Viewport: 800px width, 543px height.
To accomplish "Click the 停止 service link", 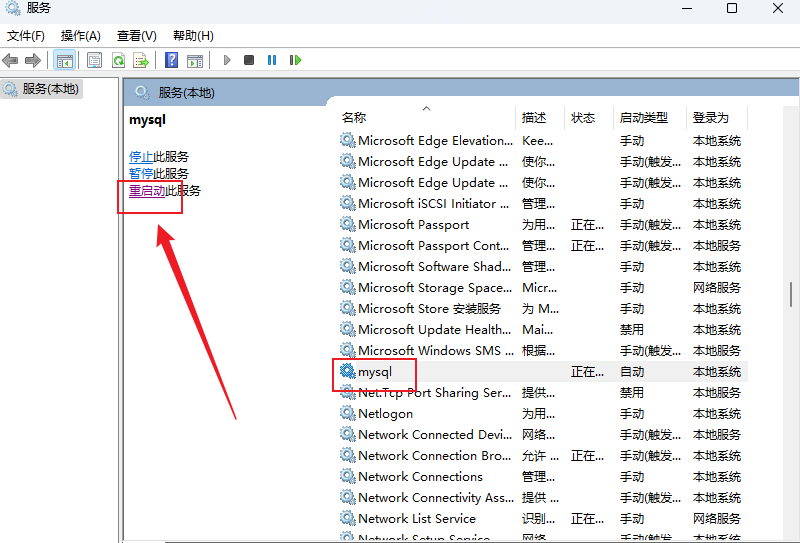I will [x=141, y=157].
